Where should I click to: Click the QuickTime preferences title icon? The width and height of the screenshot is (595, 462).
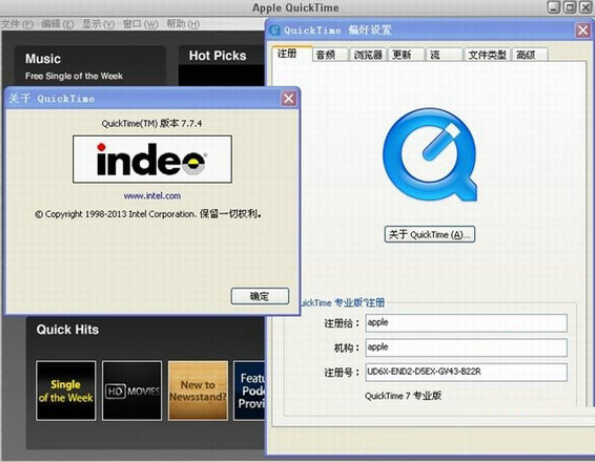click(274, 30)
